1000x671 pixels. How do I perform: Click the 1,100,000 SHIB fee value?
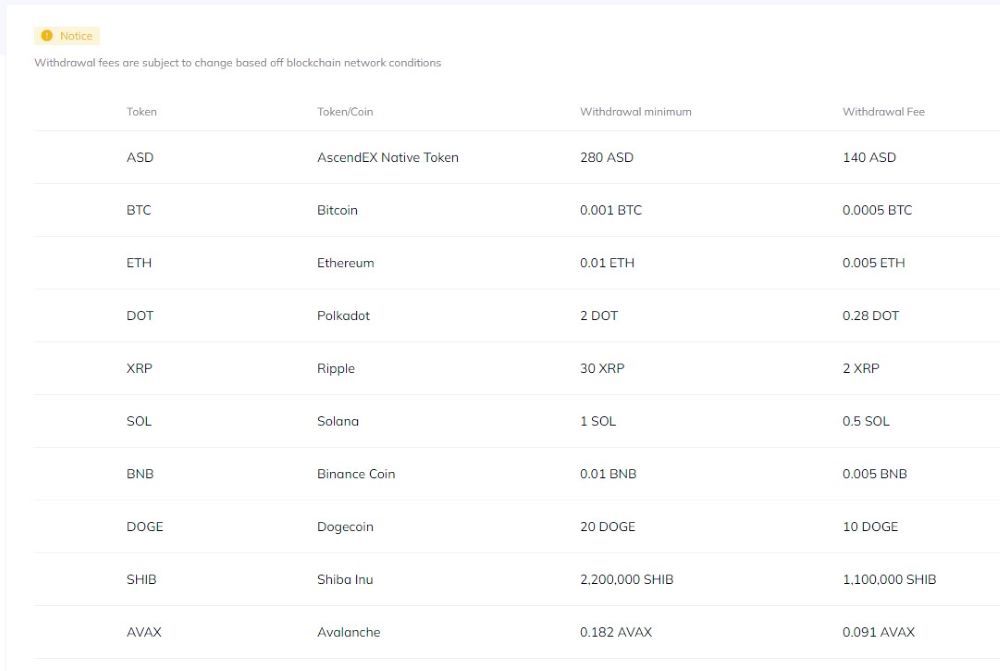coord(889,580)
